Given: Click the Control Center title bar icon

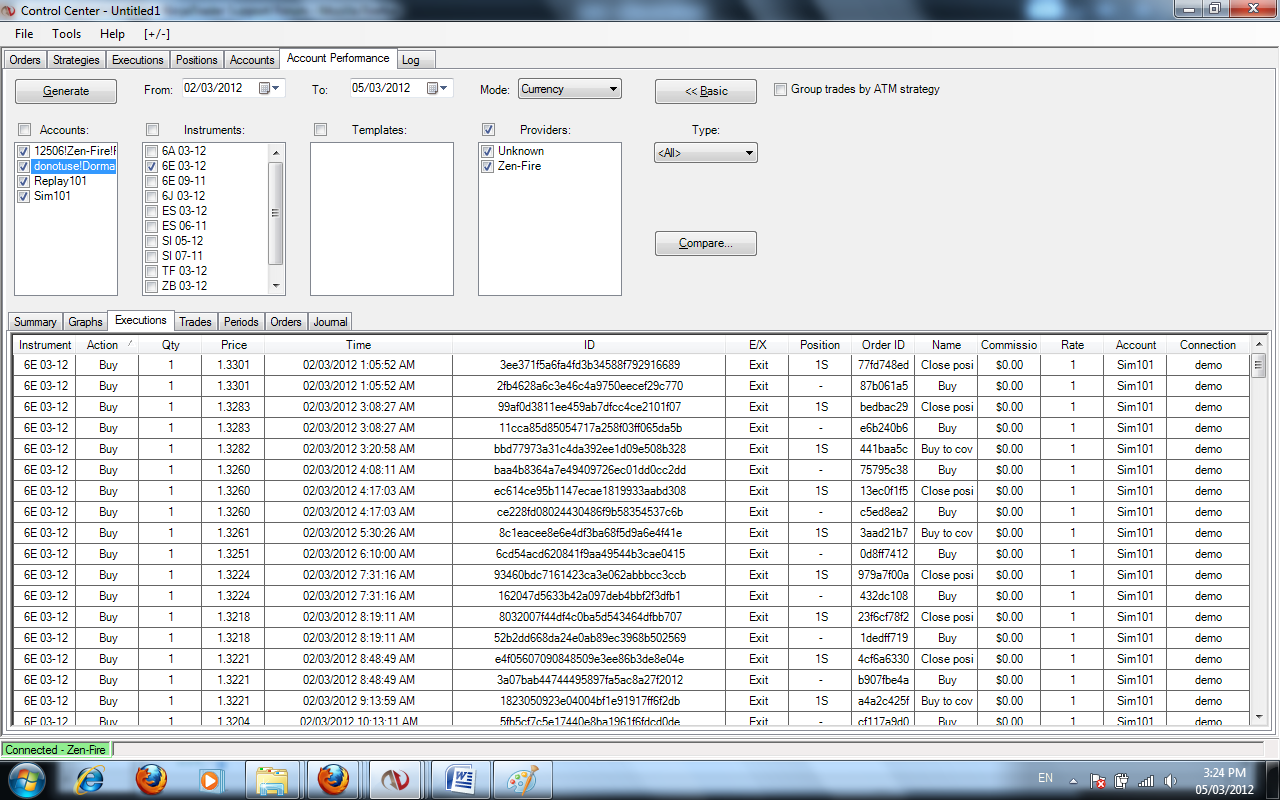Looking at the screenshot, I should click(10, 9).
